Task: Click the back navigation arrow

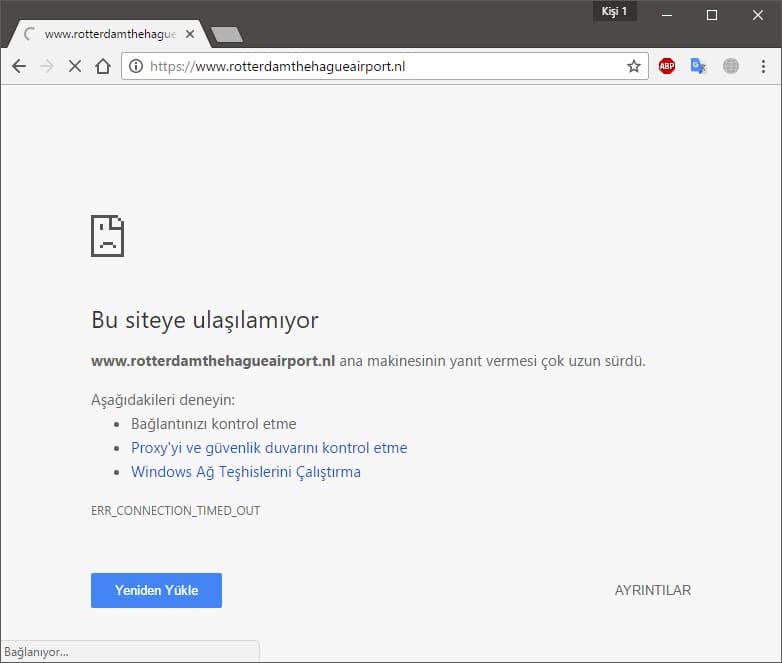Action: click(x=18, y=66)
